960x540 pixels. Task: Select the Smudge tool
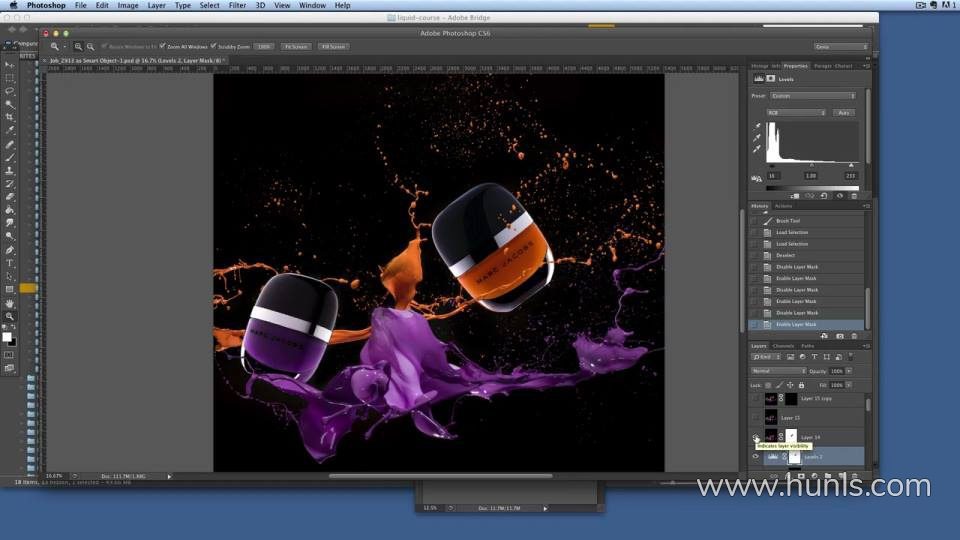(x=9, y=223)
